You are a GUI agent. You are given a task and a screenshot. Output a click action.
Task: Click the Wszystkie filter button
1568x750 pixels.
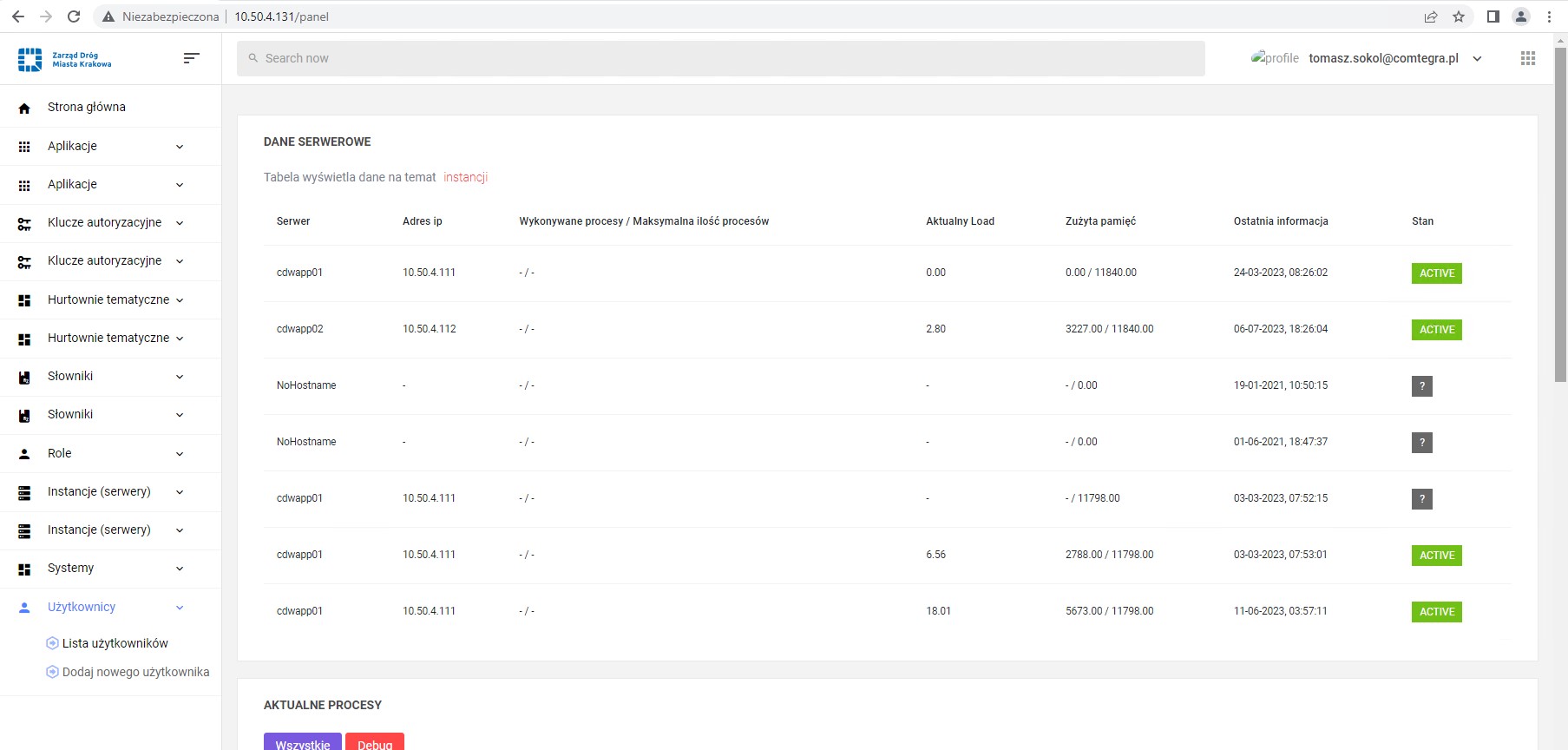302,742
